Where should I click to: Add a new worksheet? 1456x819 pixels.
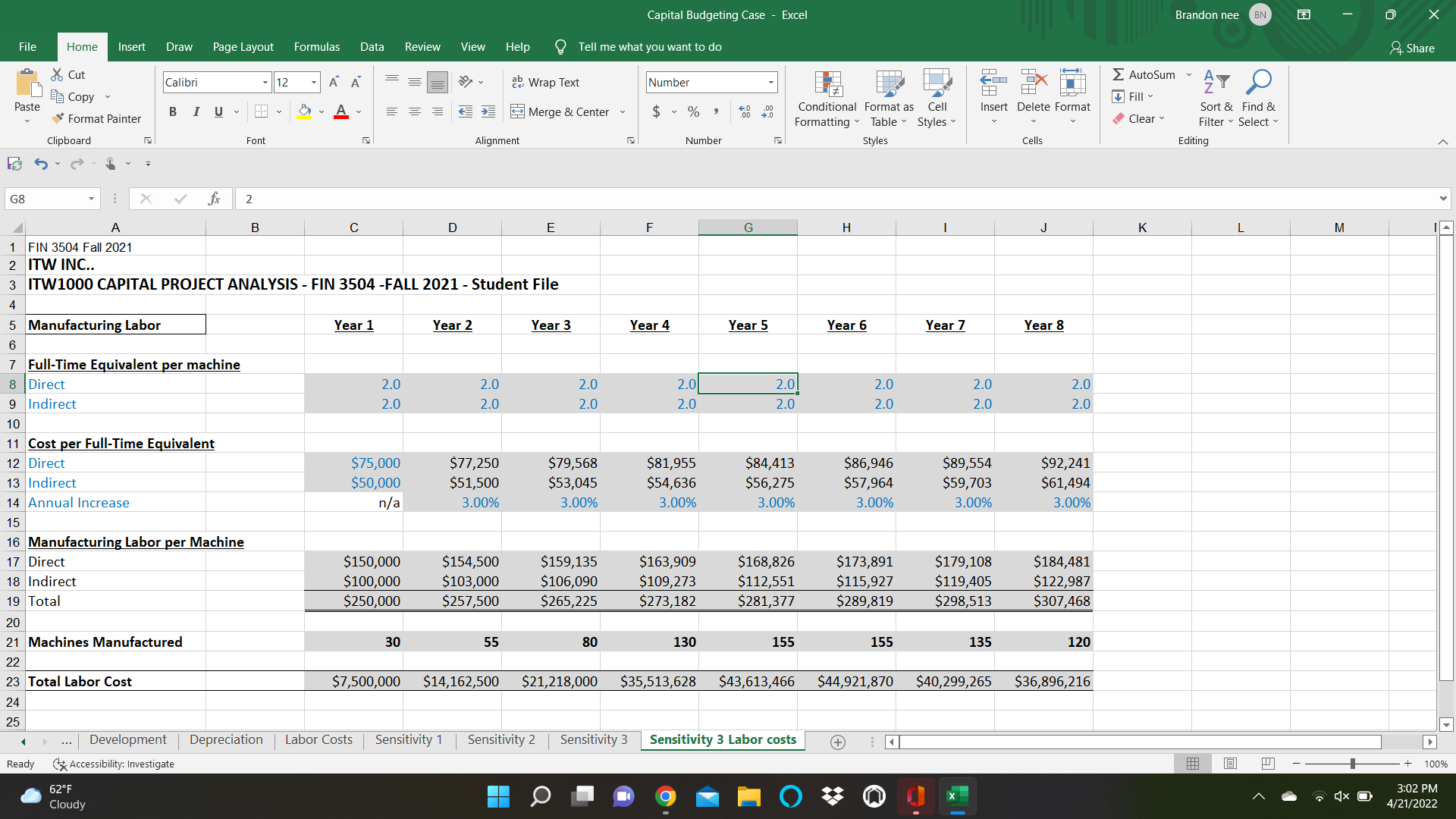pos(837,742)
